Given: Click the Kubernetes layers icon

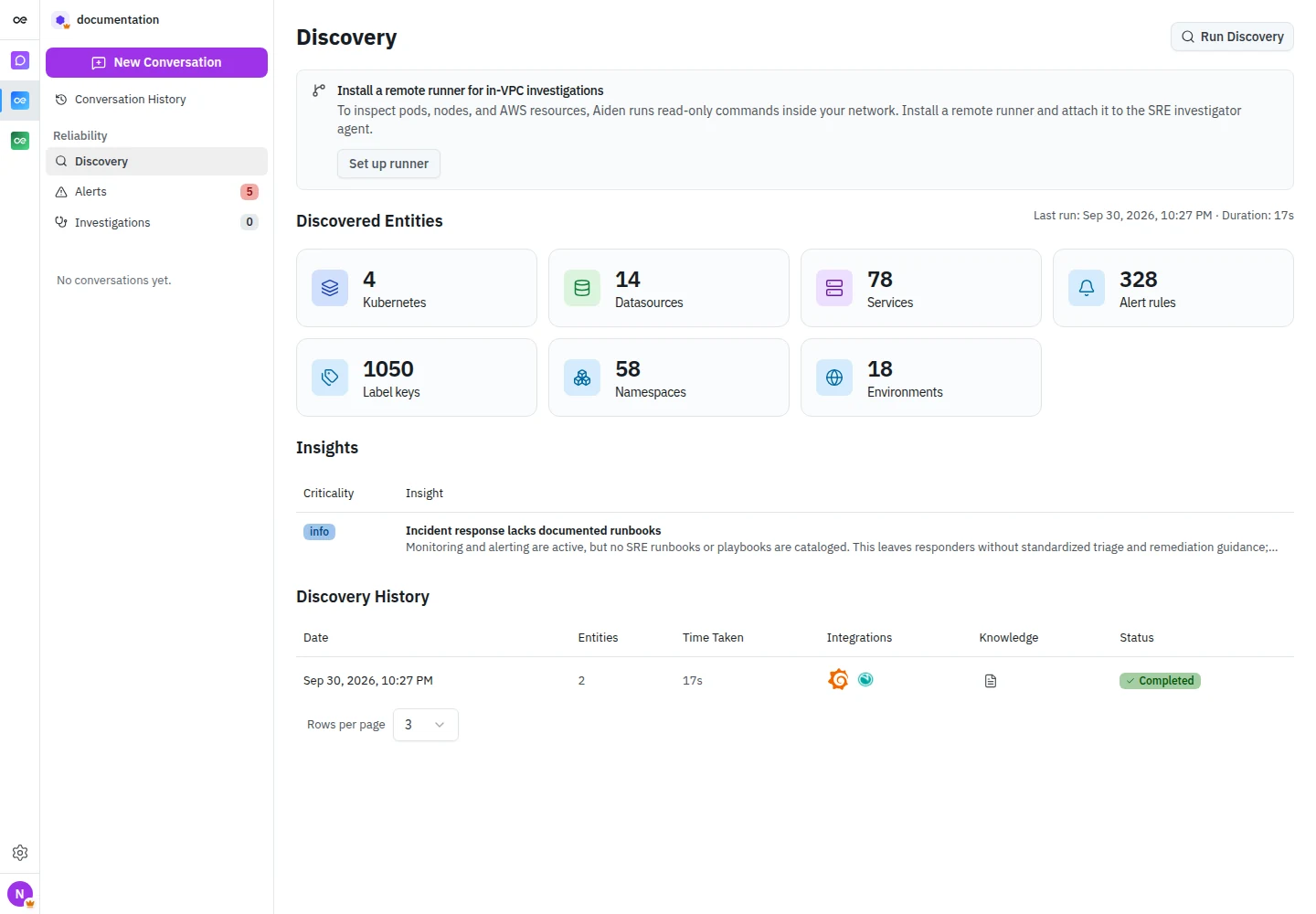Looking at the screenshot, I should click(x=330, y=288).
